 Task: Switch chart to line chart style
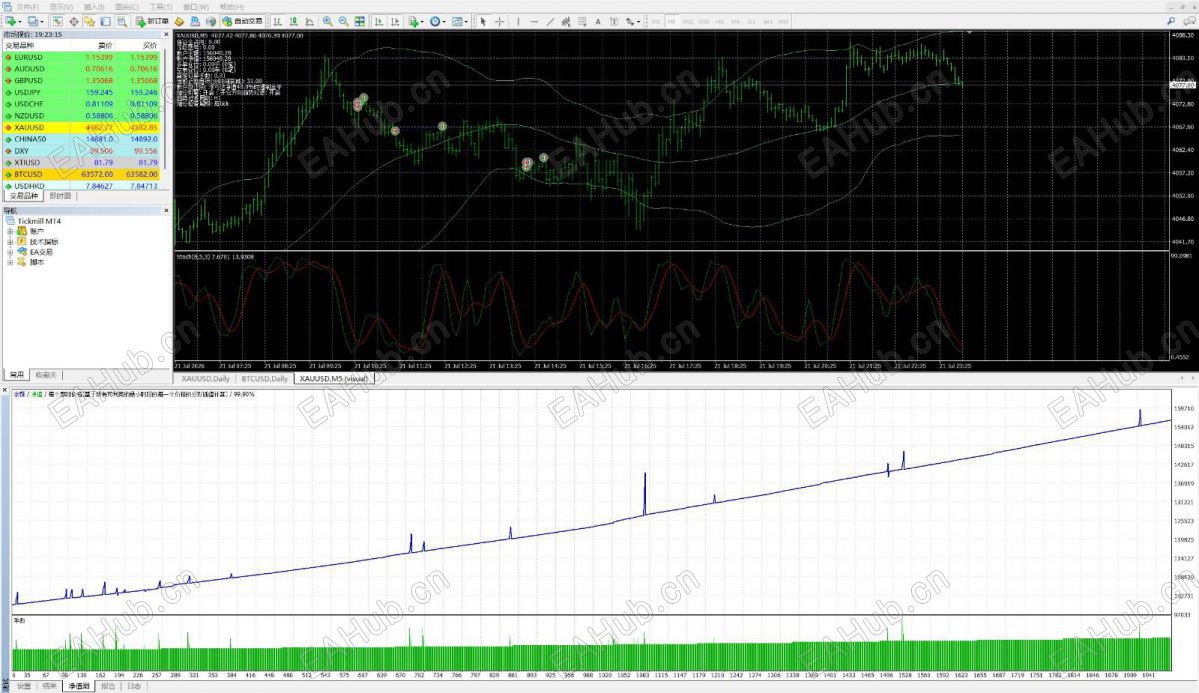click(309, 21)
